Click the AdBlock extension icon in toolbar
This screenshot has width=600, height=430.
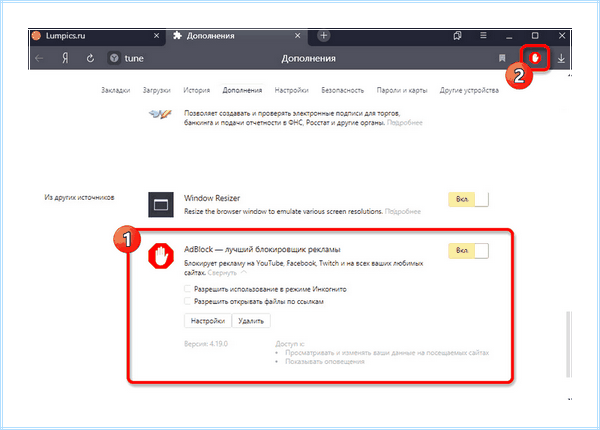click(535, 58)
